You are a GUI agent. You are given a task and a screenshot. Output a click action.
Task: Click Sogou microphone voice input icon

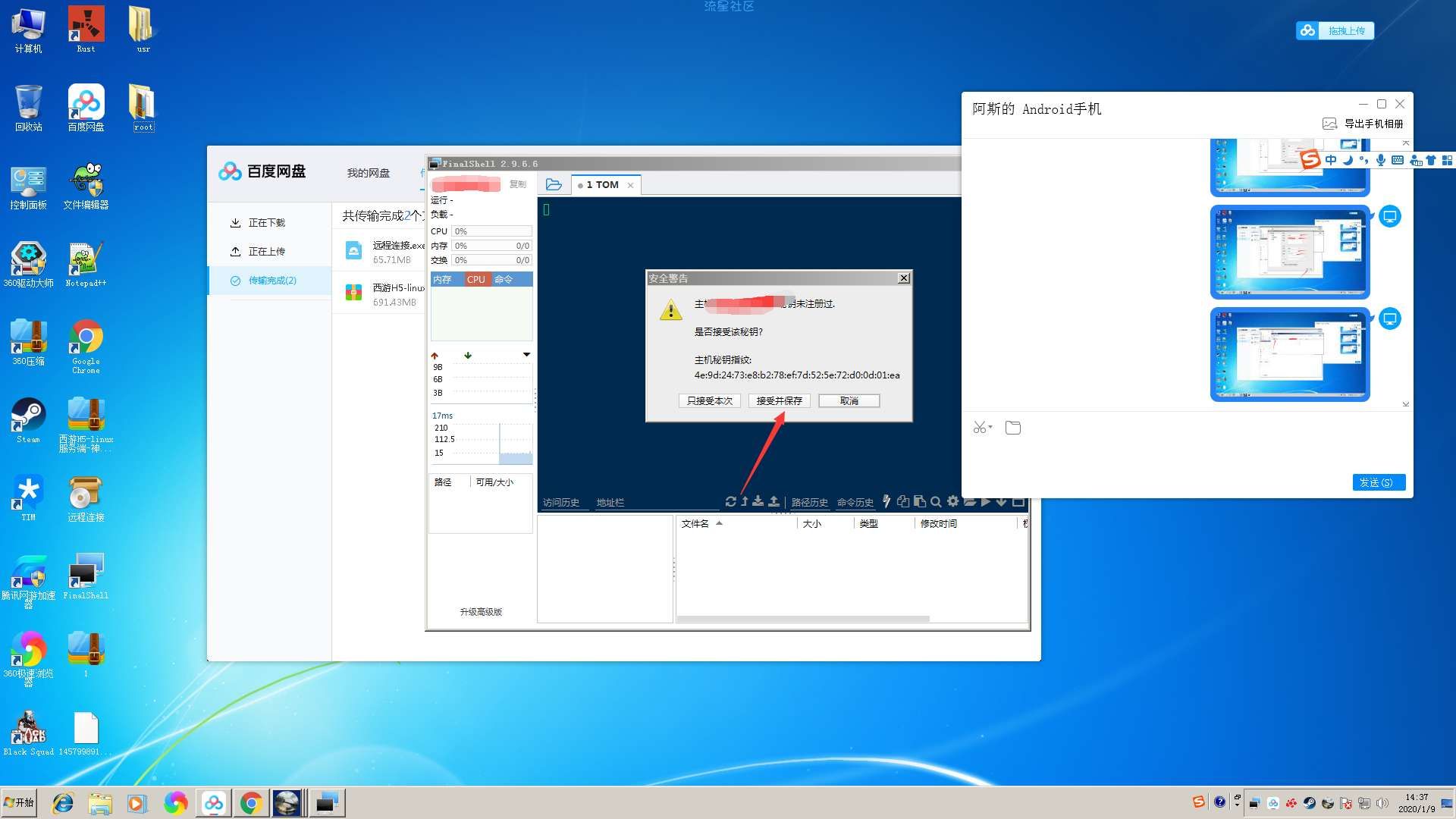coord(1381,160)
